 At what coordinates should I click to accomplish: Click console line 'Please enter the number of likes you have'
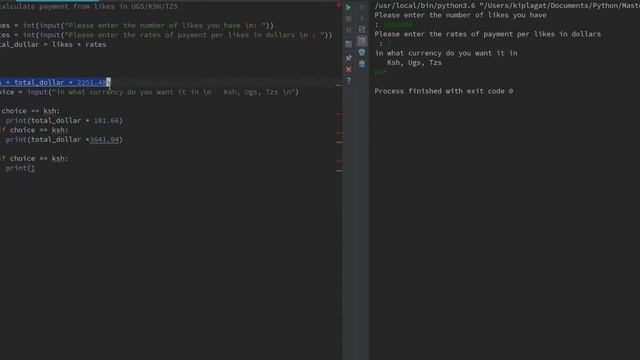460,15
